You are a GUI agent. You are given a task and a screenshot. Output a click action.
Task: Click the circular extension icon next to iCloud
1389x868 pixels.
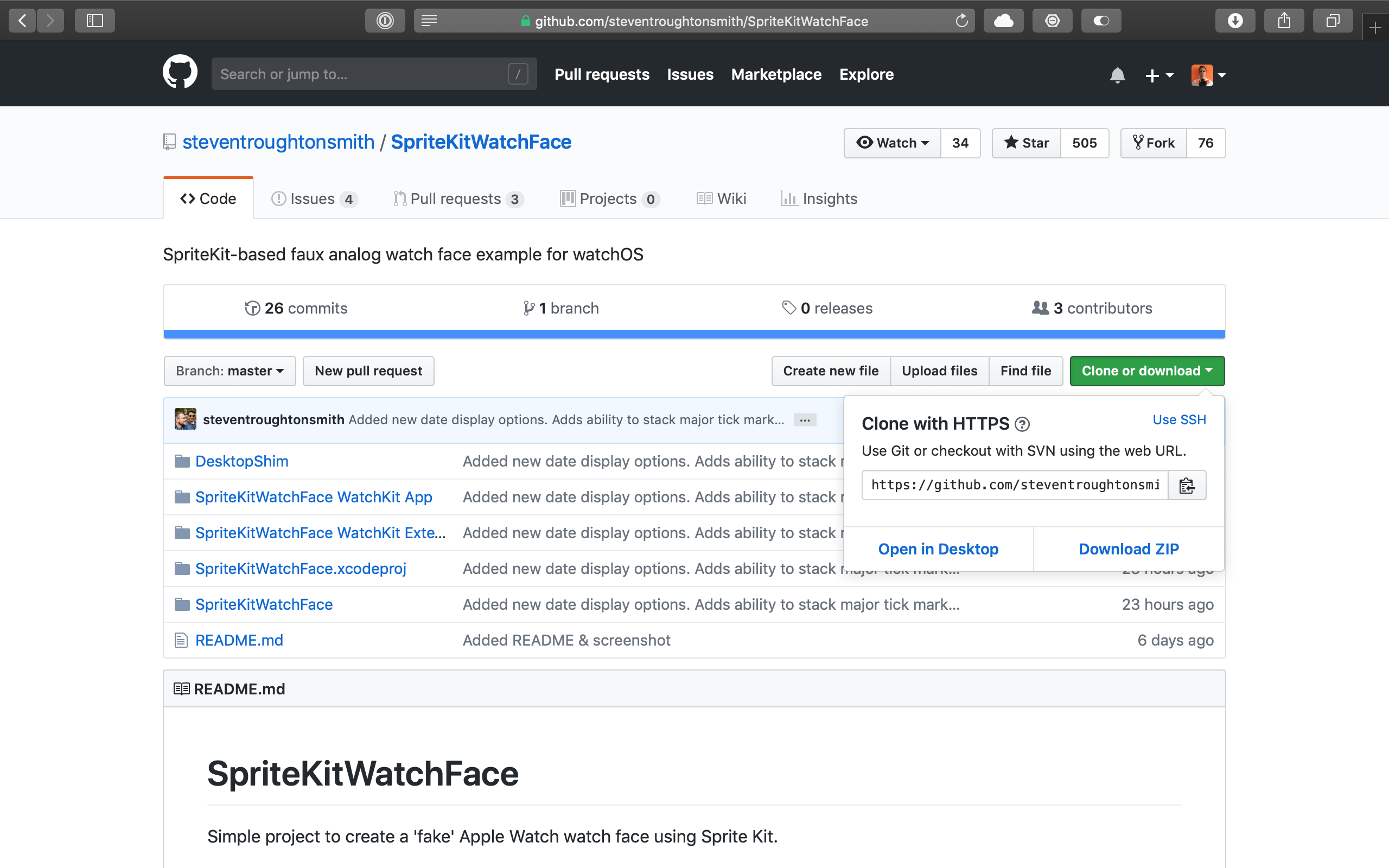tap(1052, 21)
